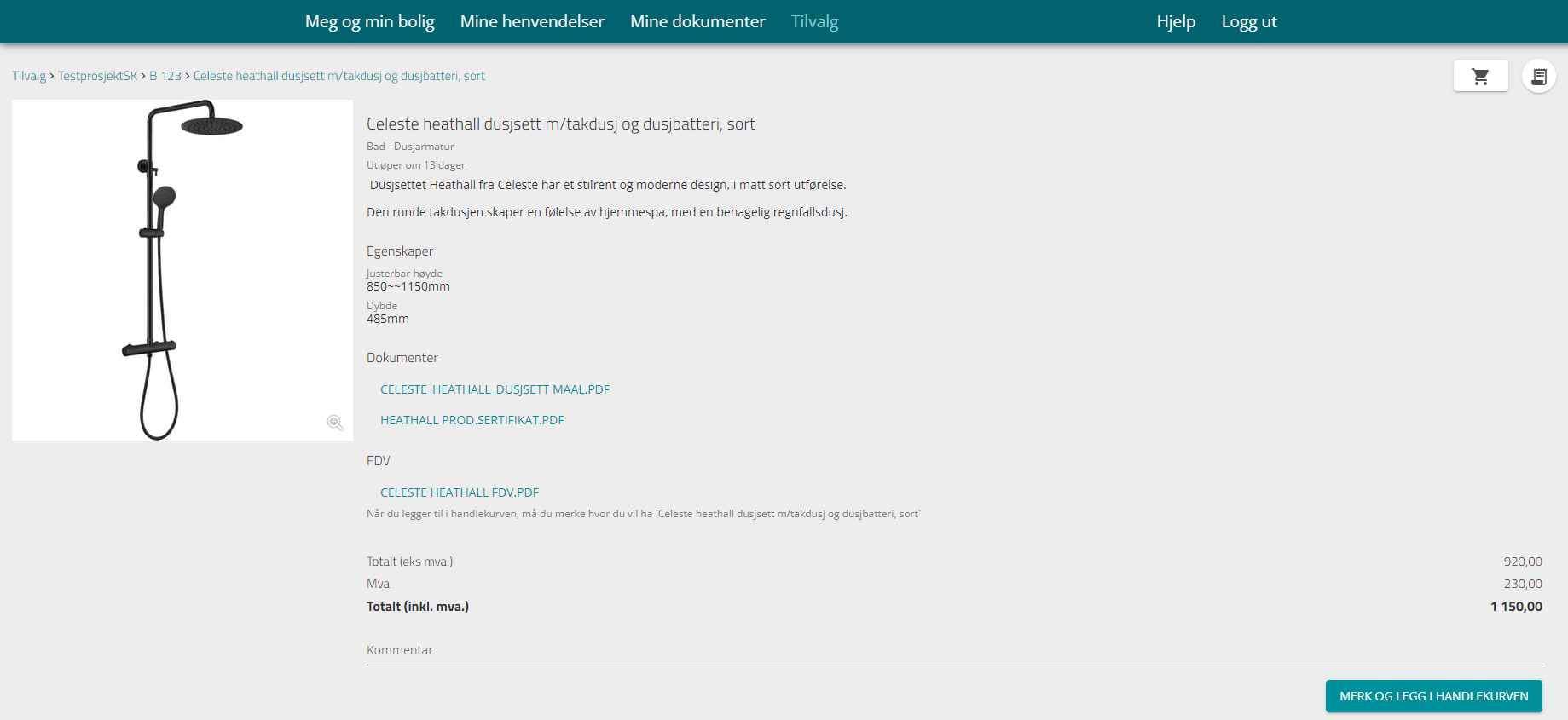Viewport: 1568px width, 720px height.
Task: Click the total '1 150,00'
Action: 1516,607
